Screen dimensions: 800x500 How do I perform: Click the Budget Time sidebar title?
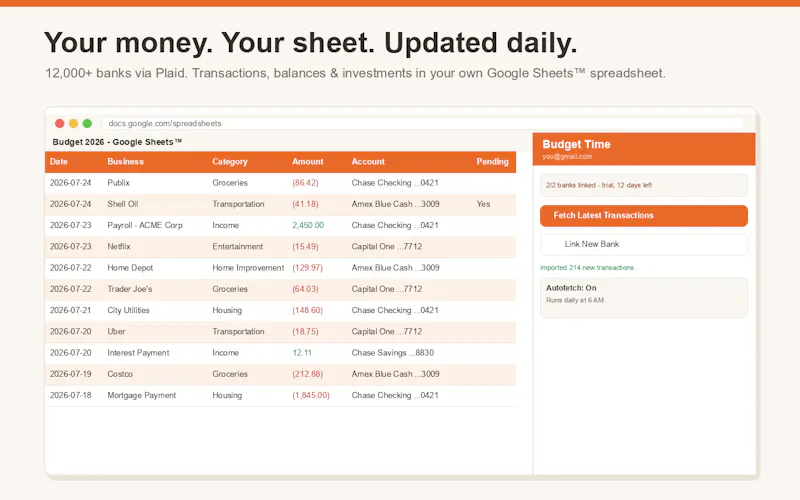576,144
